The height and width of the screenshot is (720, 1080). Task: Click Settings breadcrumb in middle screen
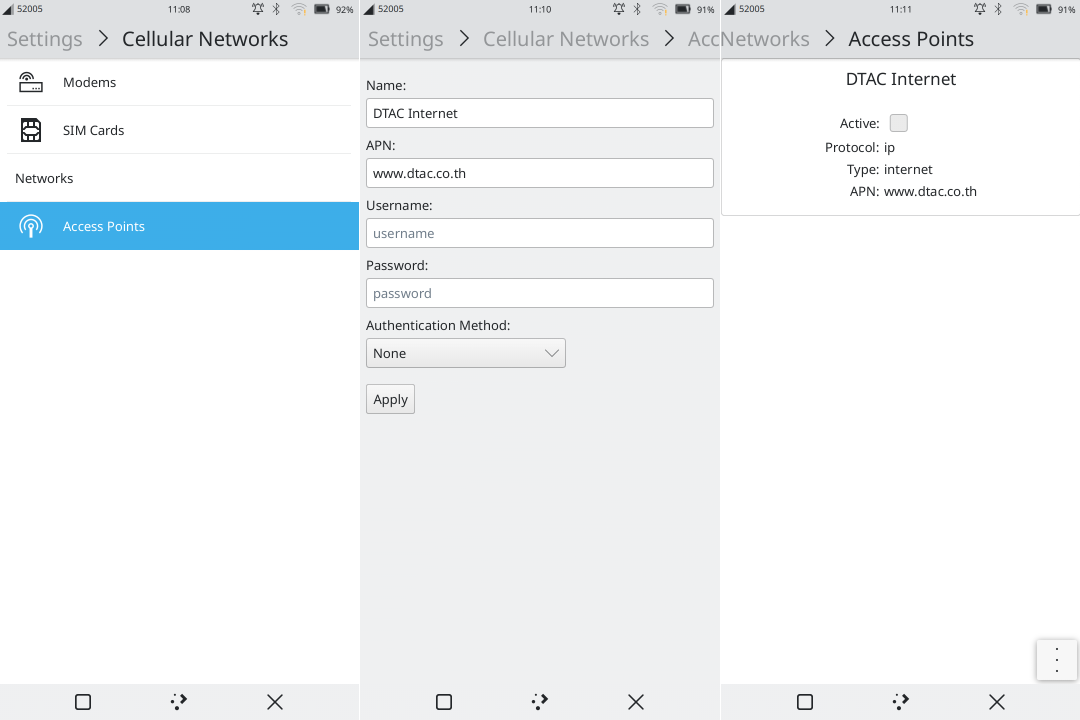pos(406,39)
